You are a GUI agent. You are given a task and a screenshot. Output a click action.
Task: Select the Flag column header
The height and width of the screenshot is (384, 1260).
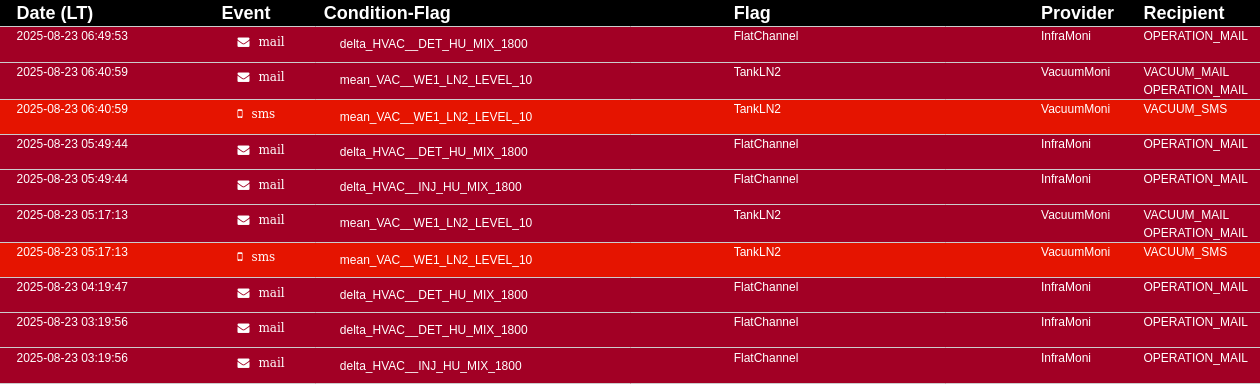click(x=752, y=13)
